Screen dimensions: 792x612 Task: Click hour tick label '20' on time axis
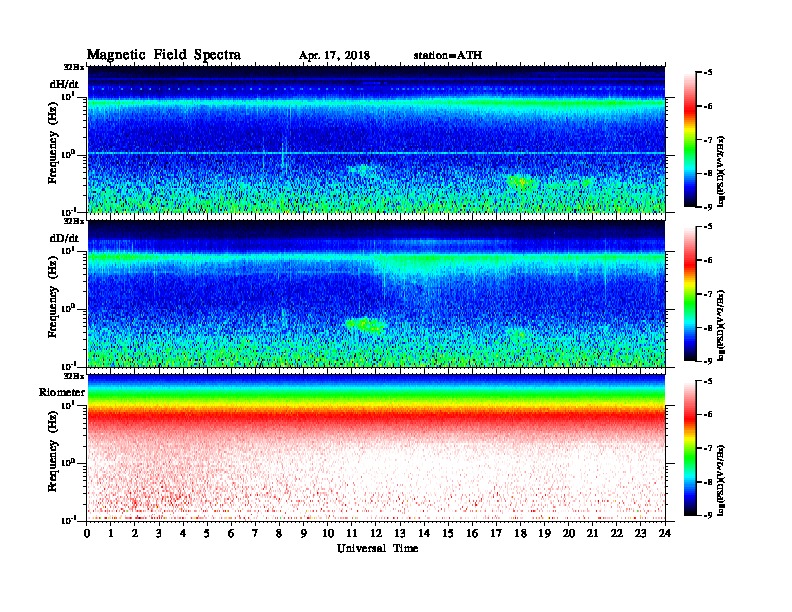(569, 533)
